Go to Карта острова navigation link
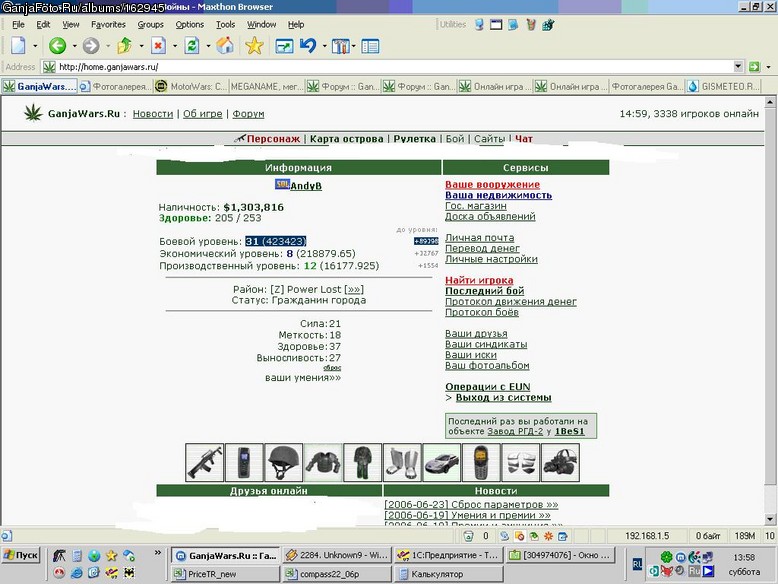This screenshot has width=778, height=584. pyautogui.click(x=346, y=139)
